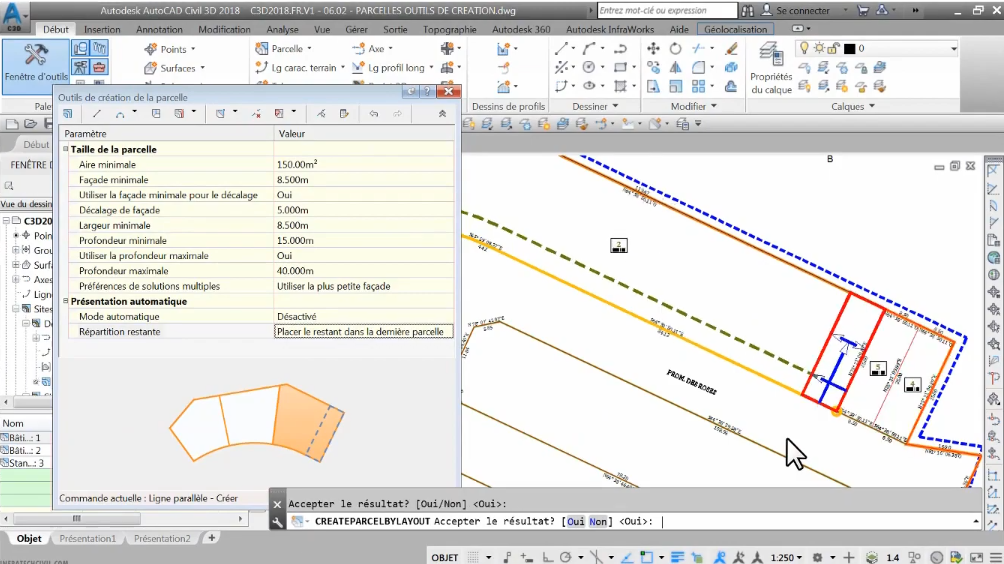Expand the Calques panel arrow
Viewport: 1004px width, 564px height.
pos(872,106)
